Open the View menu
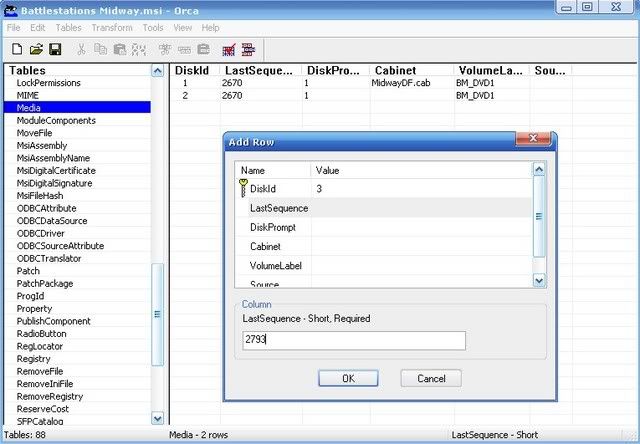 (x=182, y=28)
